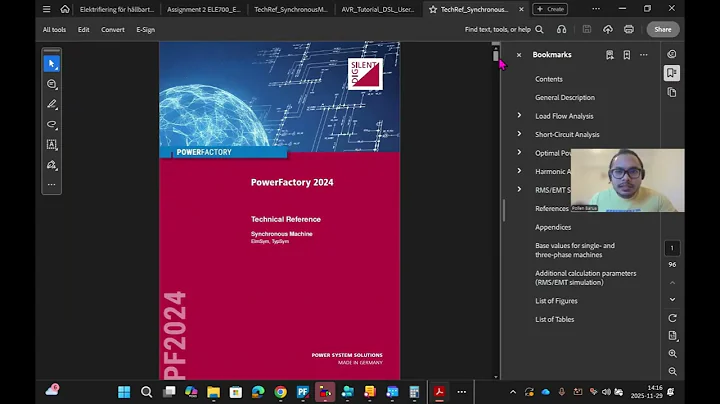Open Google Chrome from the taskbar
The image size is (720, 404).
point(280,392)
